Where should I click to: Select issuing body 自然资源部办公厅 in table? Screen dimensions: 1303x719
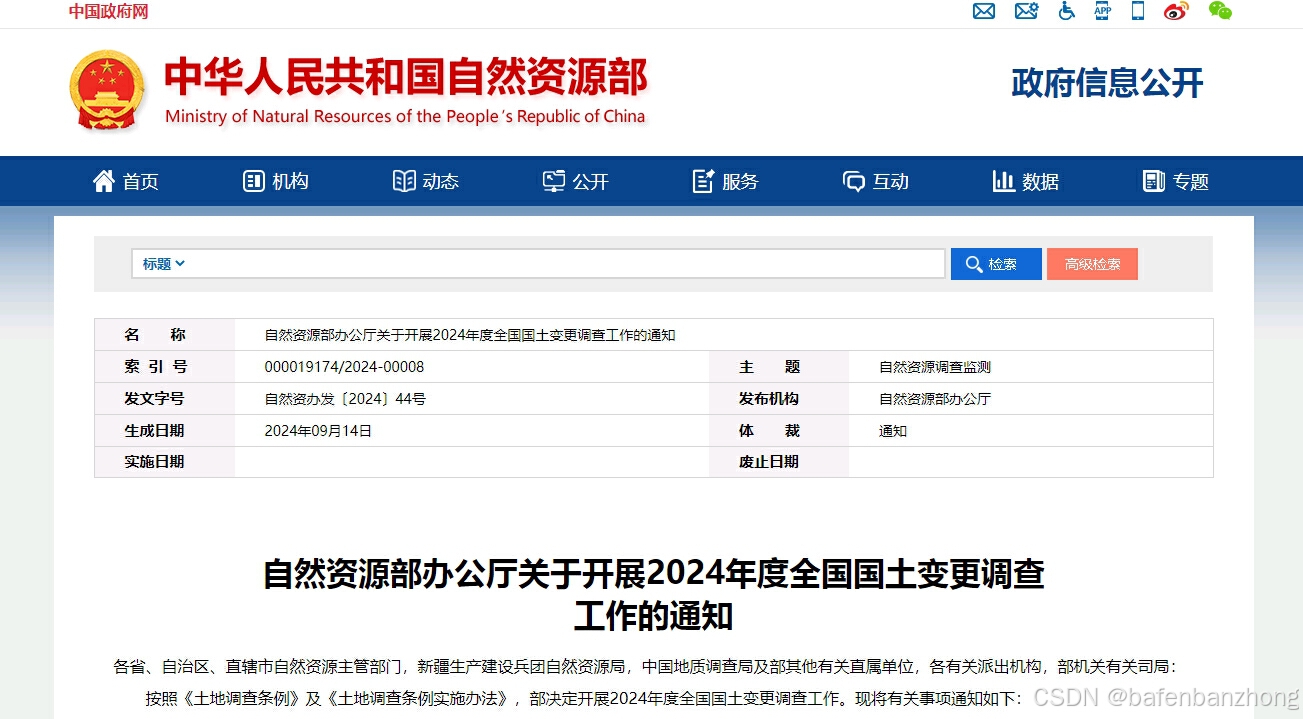[x=935, y=399]
